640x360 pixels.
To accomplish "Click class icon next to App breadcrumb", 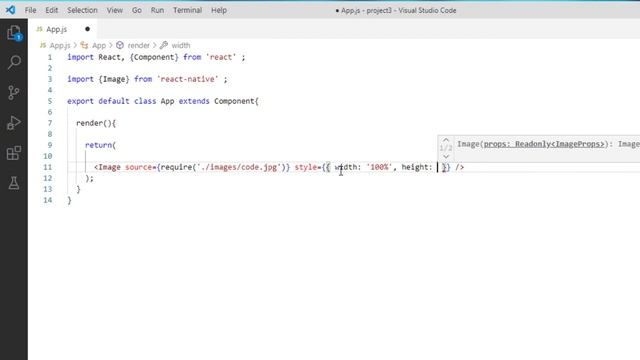I will [x=84, y=45].
